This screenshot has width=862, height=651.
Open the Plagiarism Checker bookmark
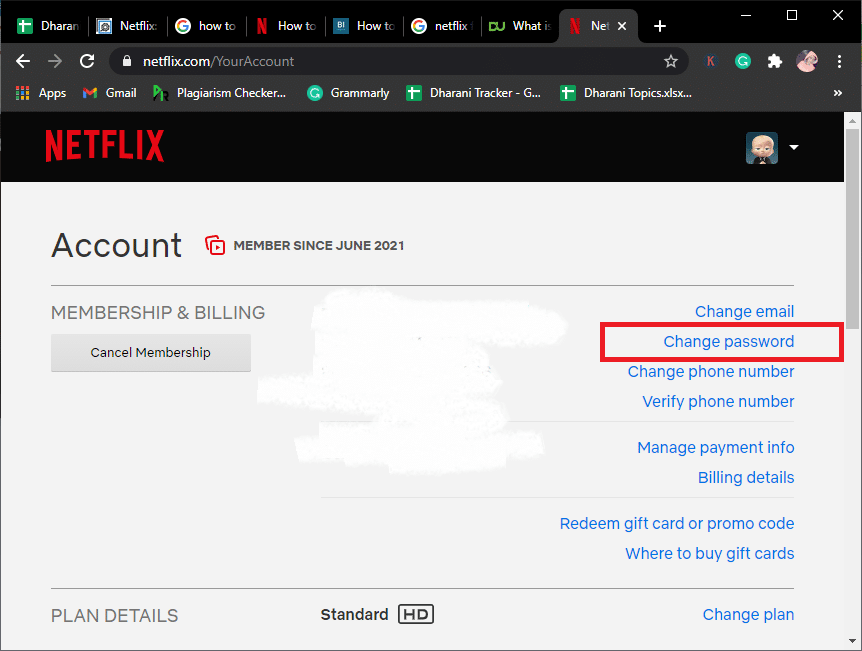click(219, 93)
